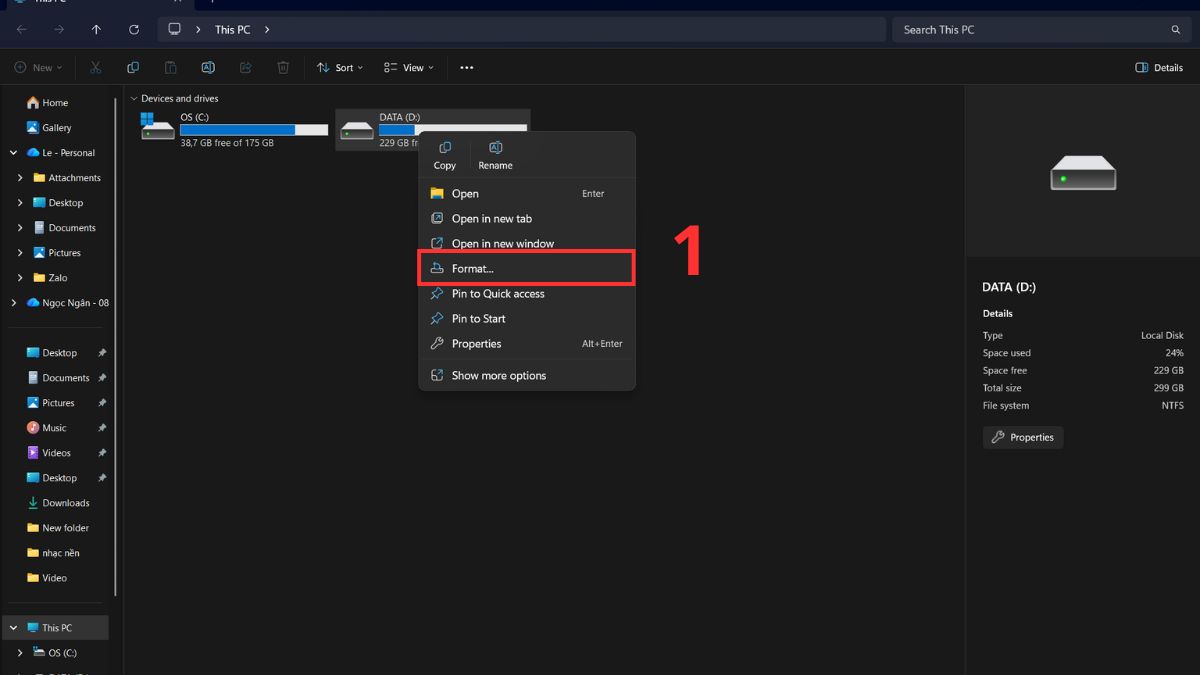Image resolution: width=1200 pixels, height=675 pixels.
Task: Click the Refresh icon in the navigation bar
Action: 133,29
